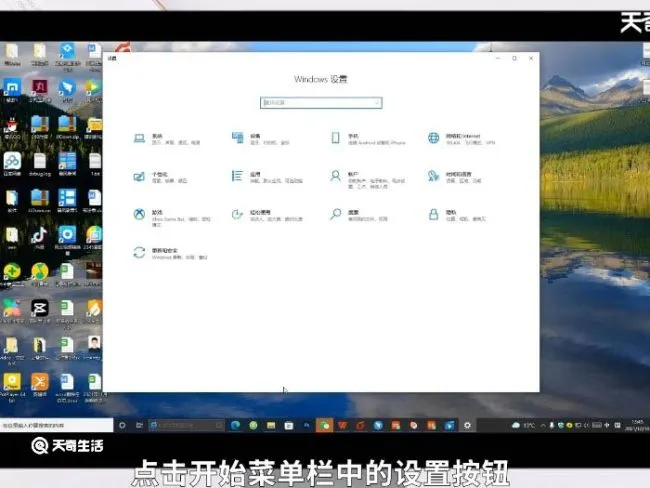Open the Accounts category with person icon
This screenshot has height=488, width=650.
(x=368, y=180)
